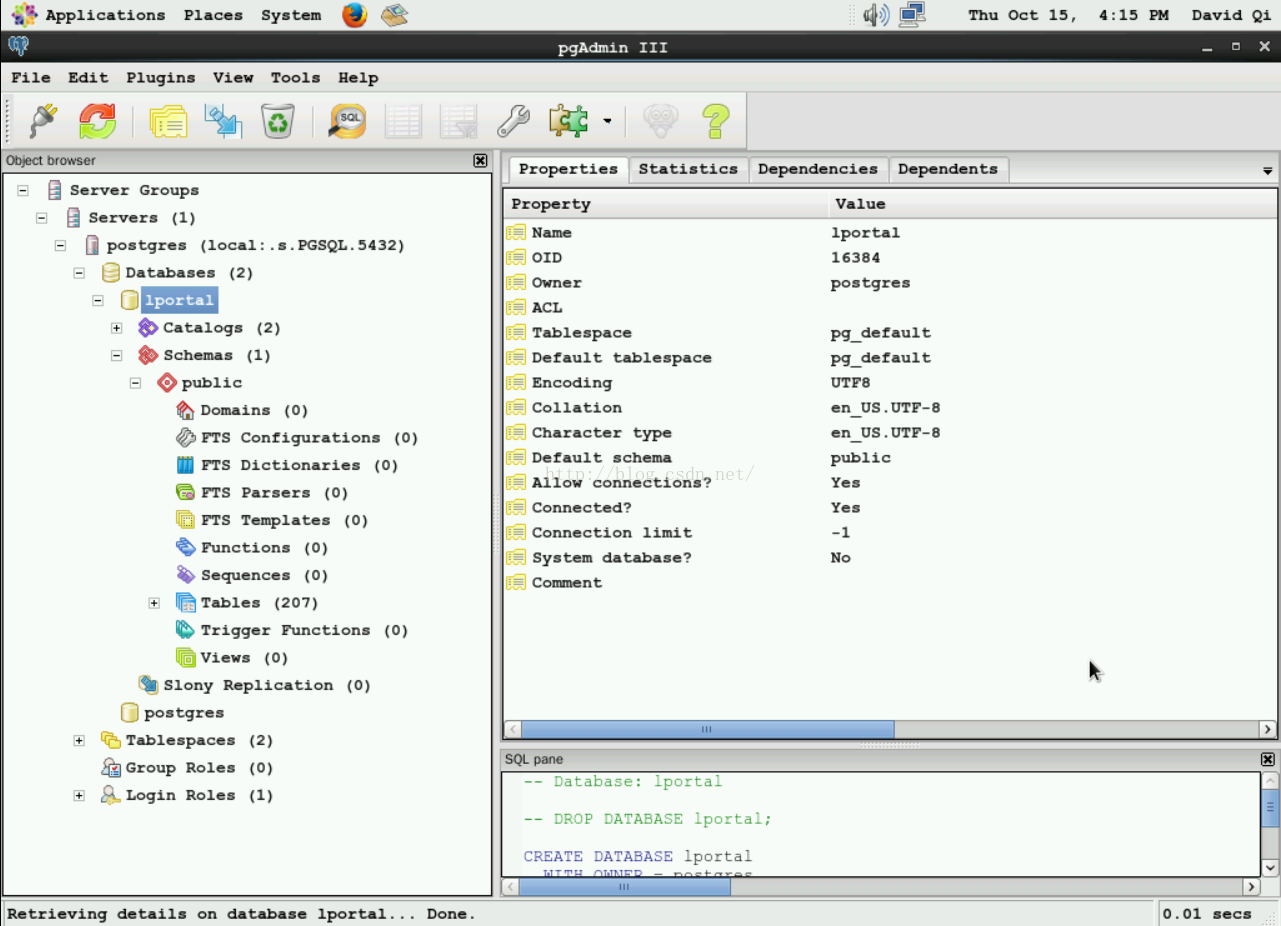Click the date and time in the top panel
This screenshot has height=926, width=1281.
(1068, 15)
